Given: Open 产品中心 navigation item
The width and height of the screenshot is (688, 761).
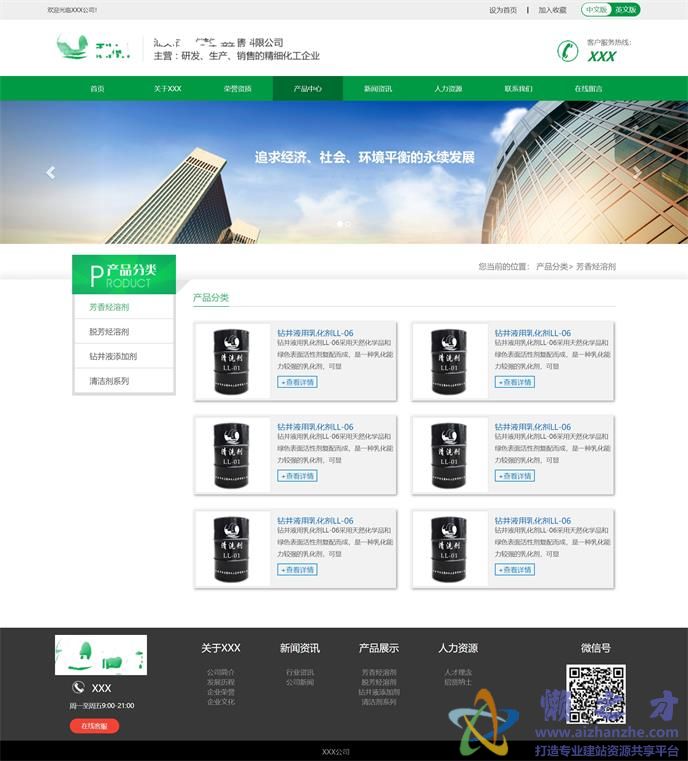Looking at the screenshot, I should click(x=308, y=89).
